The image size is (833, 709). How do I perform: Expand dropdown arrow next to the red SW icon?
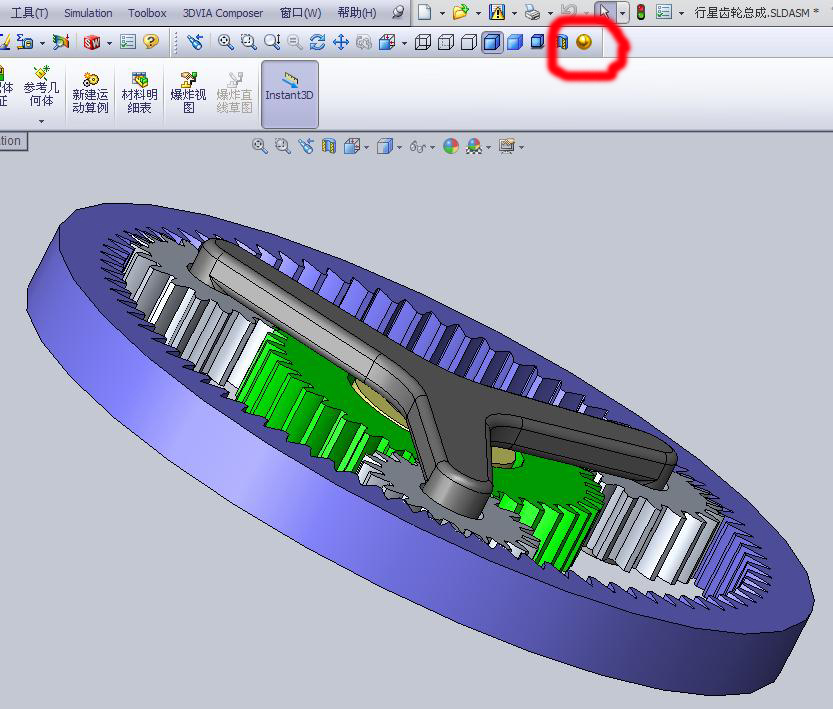[109, 43]
